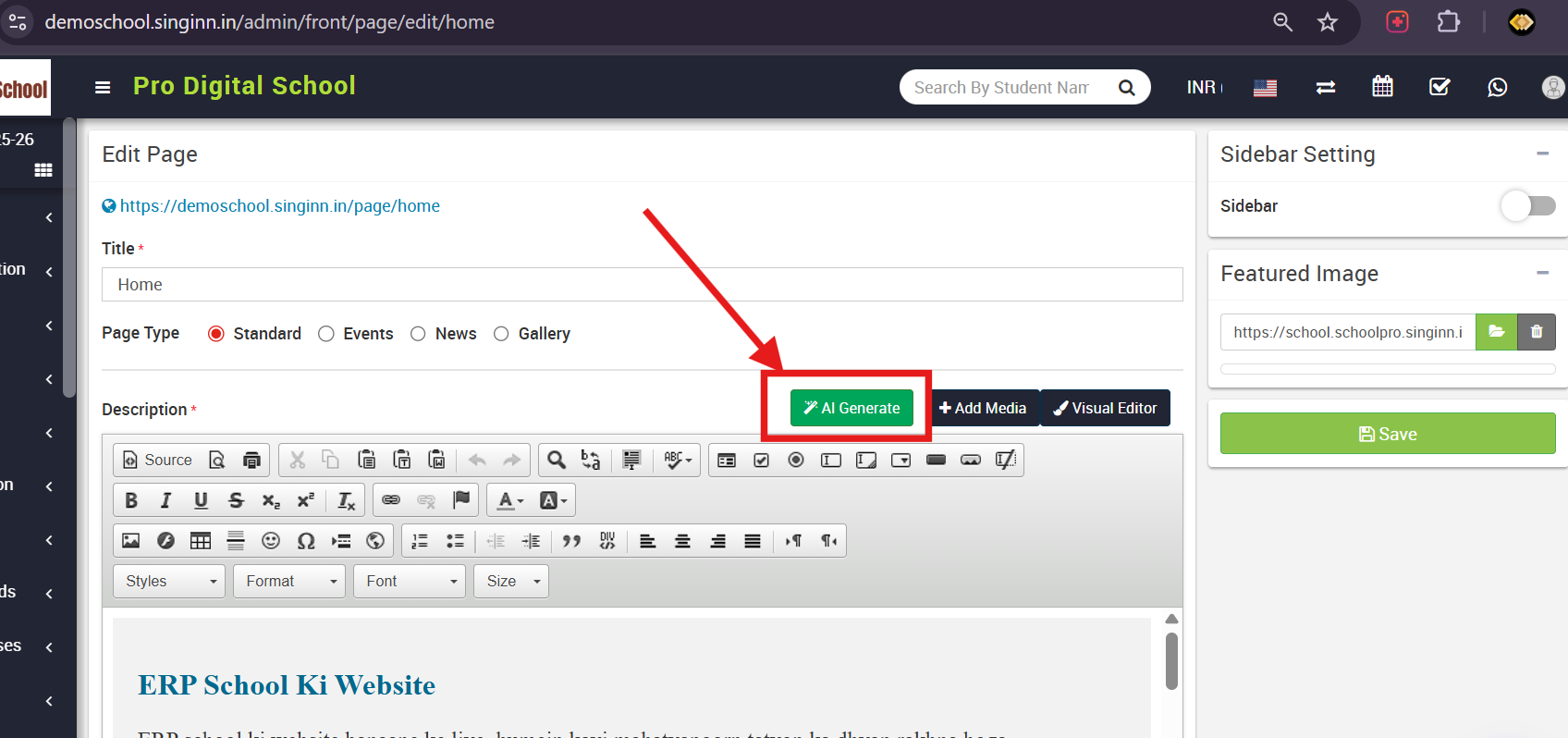Image resolution: width=1568 pixels, height=738 pixels.
Task: Click the green AI Generate button
Action: tap(851, 408)
